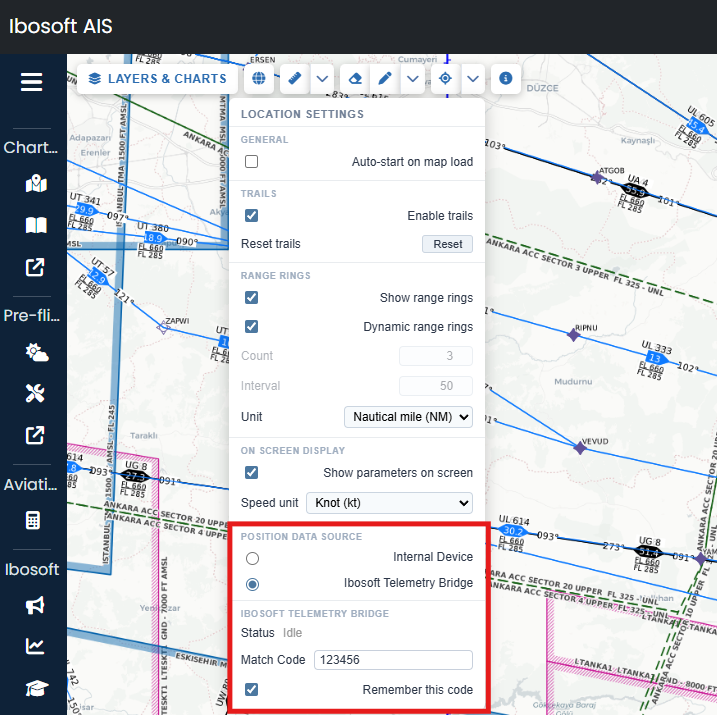Open the Unit dropdown showing Nautical mile
This screenshot has height=715, width=717.
click(408, 417)
